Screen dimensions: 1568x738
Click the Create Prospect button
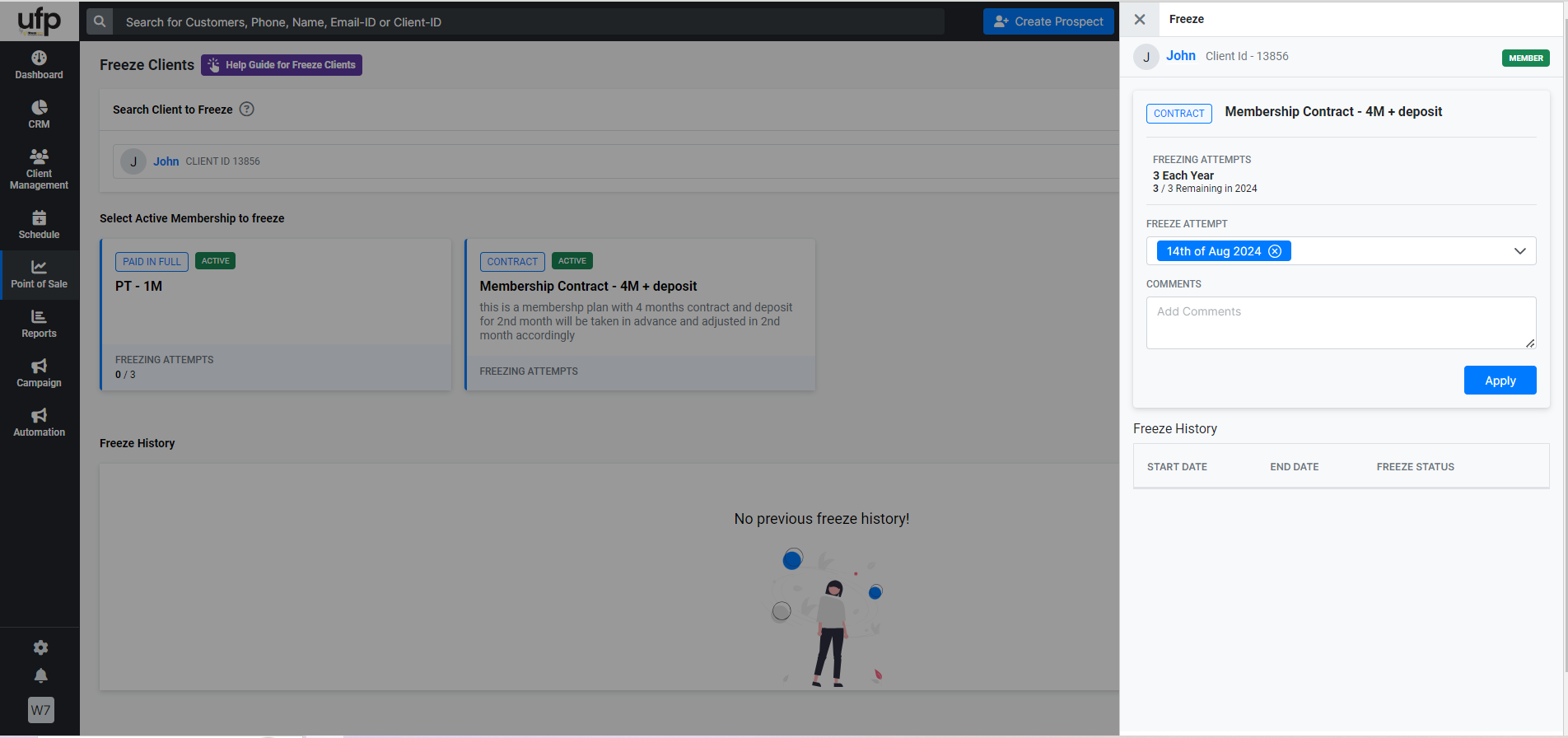coord(1048,21)
